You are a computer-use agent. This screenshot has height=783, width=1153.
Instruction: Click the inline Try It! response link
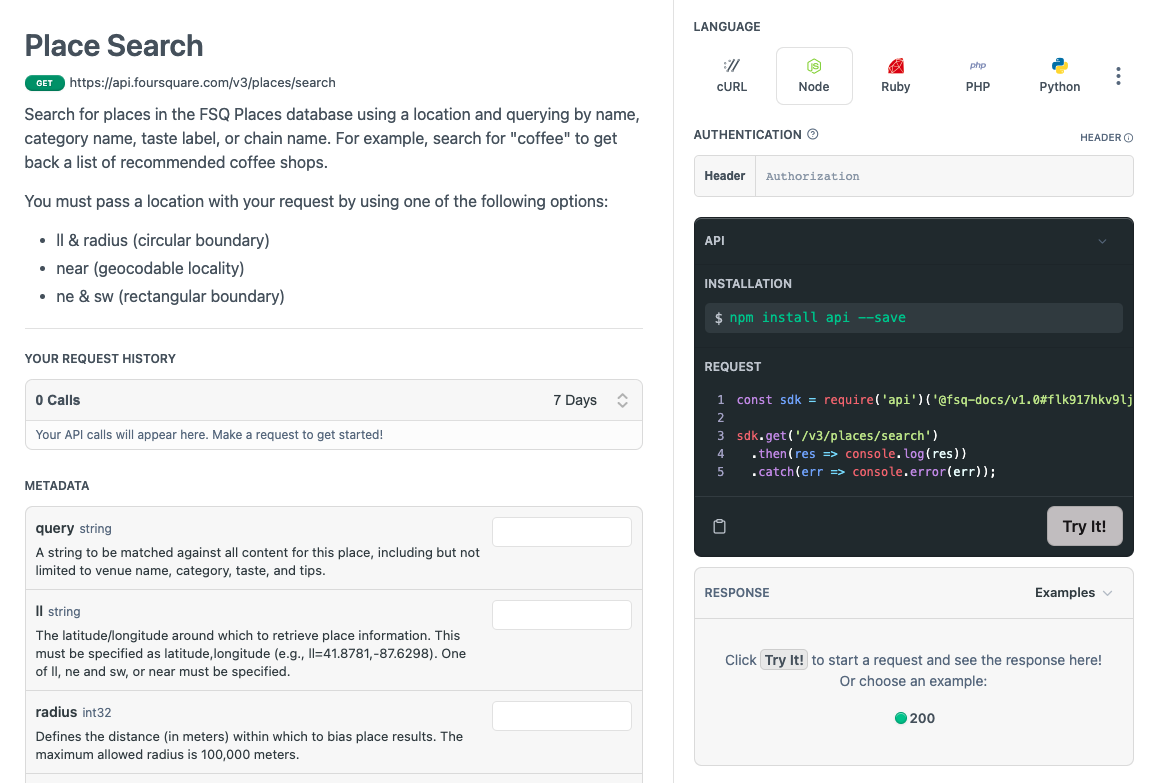tap(784, 660)
